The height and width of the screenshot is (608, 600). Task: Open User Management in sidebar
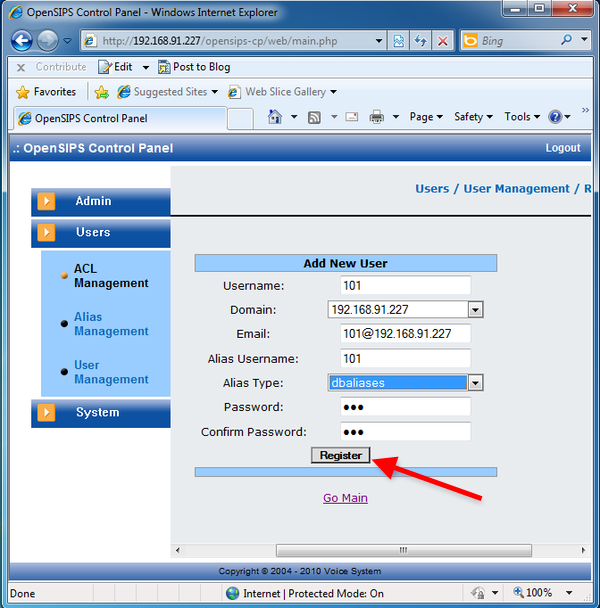click(111, 372)
